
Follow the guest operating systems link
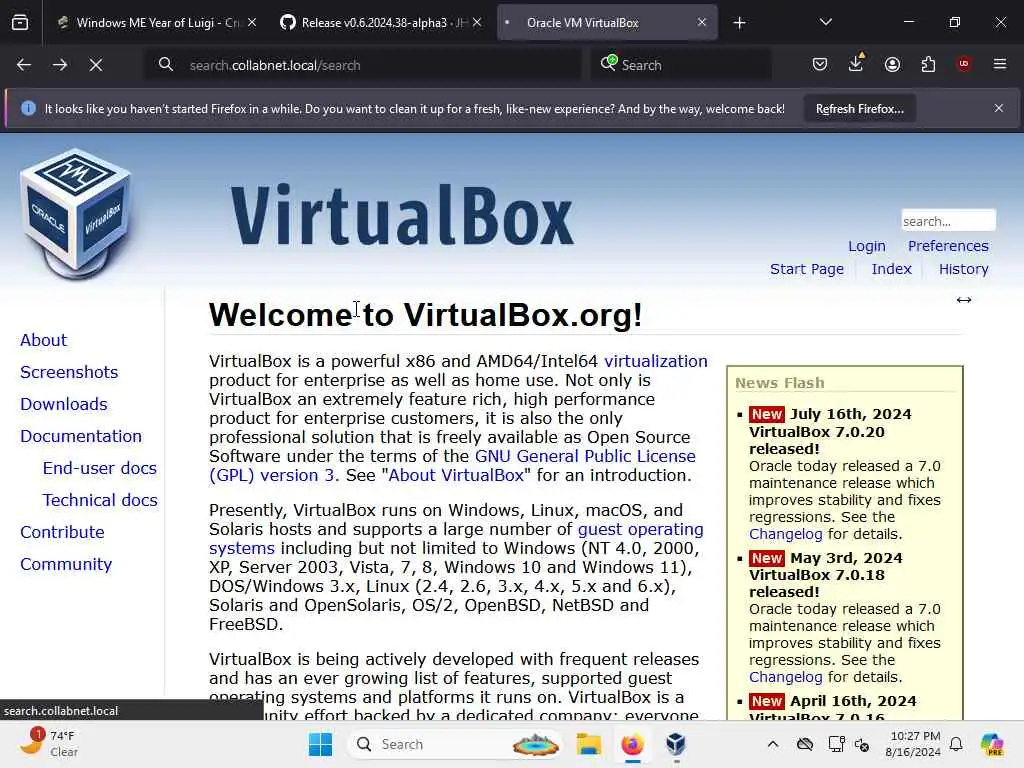(x=641, y=529)
